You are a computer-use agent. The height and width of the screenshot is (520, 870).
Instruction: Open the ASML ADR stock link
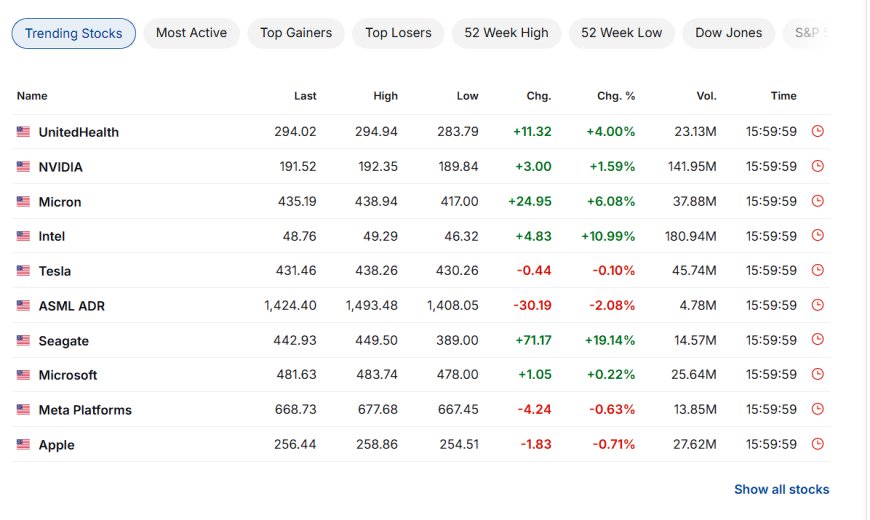(72, 306)
